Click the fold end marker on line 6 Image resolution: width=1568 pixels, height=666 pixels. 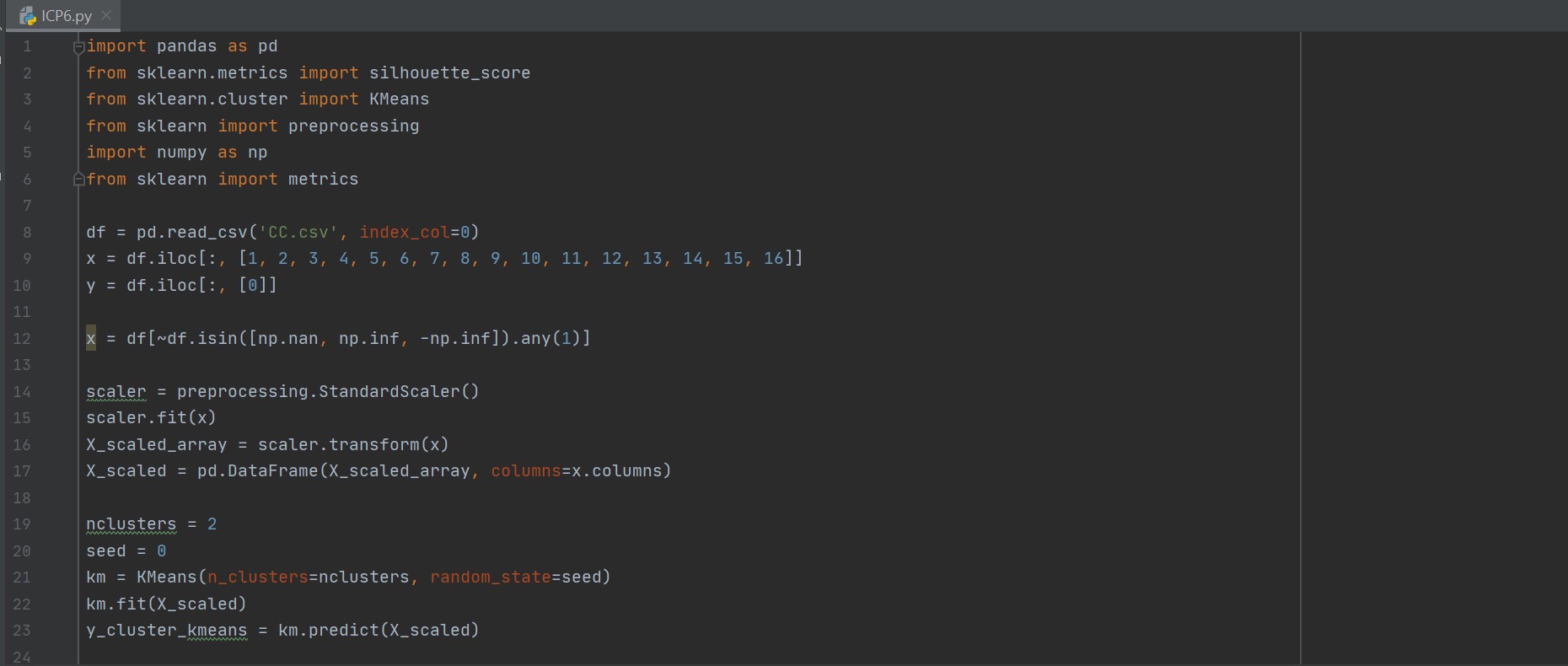(78, 179)
